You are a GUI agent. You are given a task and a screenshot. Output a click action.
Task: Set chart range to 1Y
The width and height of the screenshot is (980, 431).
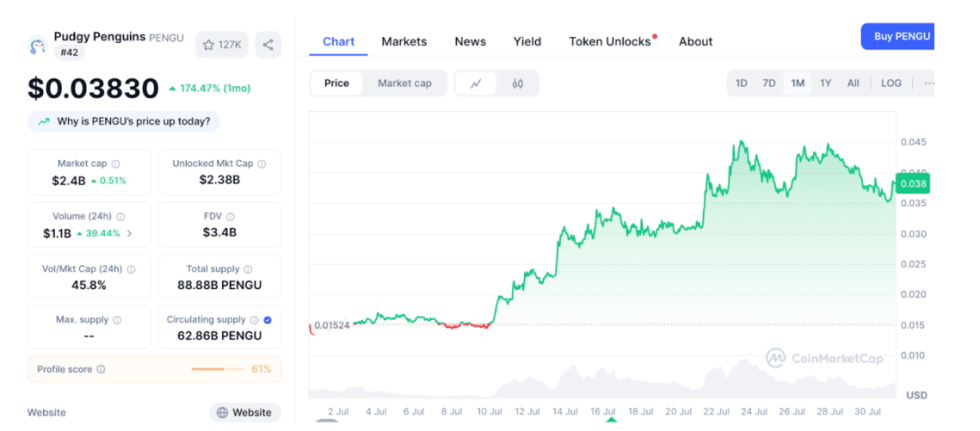(826, 84)
